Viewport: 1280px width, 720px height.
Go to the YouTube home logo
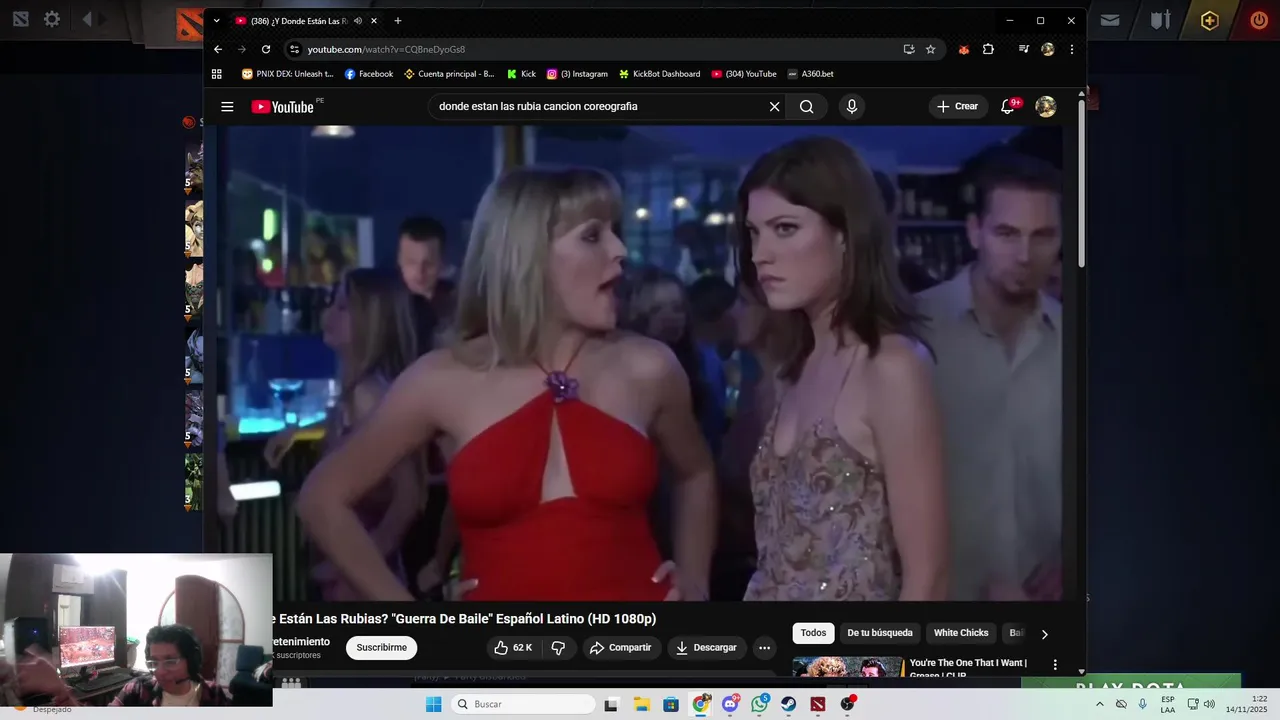point(282,107)
